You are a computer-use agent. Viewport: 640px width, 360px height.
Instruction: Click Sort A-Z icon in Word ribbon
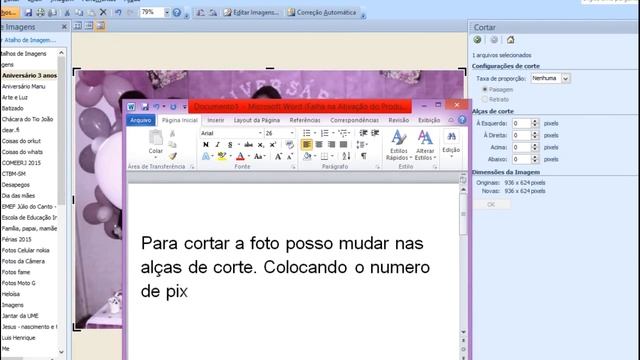tap(346, 156)
